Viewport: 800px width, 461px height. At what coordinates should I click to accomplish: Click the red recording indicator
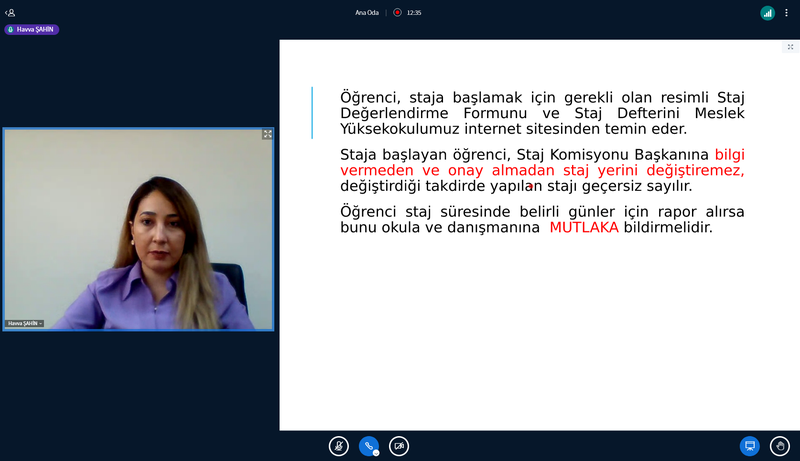397,12
